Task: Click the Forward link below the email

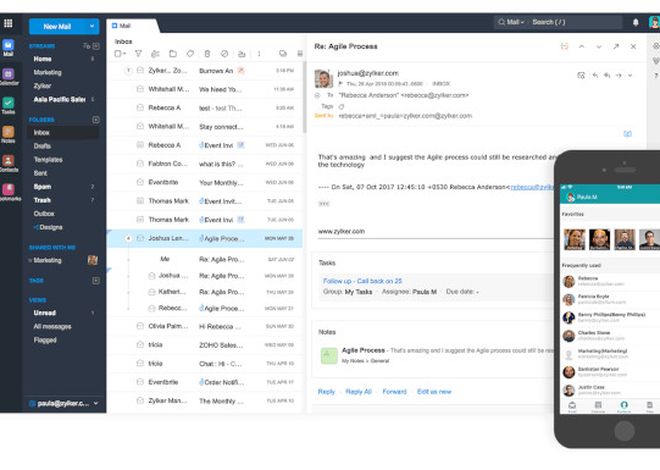Action: point(394,392)
